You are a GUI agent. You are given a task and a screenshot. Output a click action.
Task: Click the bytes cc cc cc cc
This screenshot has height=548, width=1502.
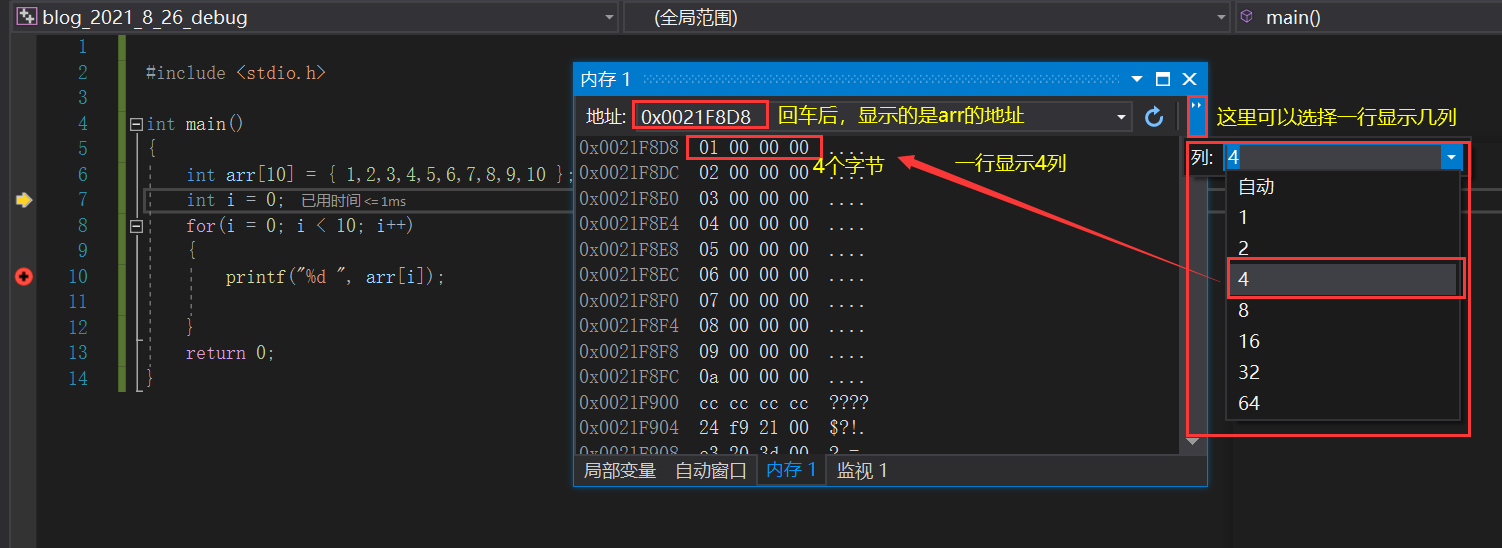(754, 404)
